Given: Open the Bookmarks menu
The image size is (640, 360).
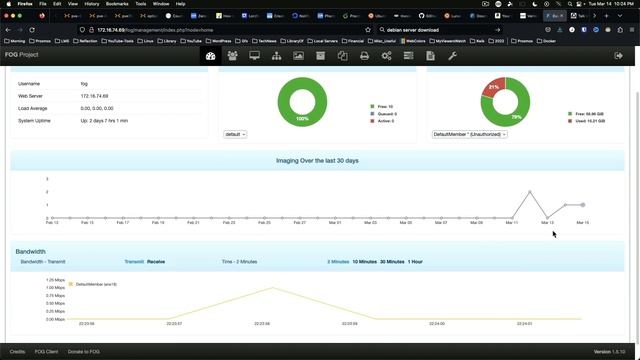Looking at the screenshot, I should tap(117, 4).
